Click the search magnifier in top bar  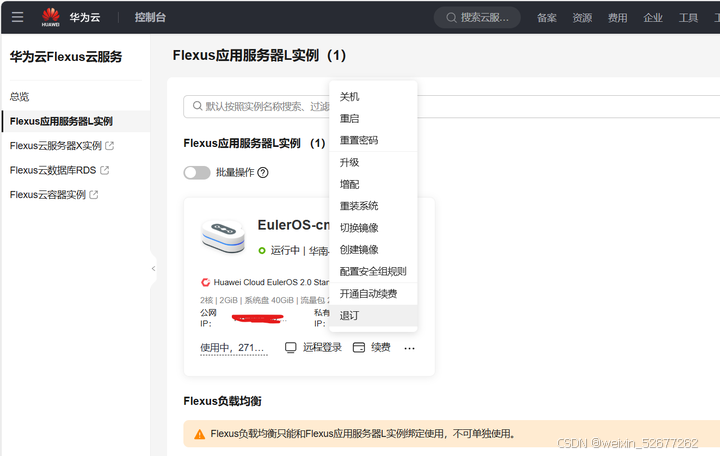click(451, 17)
